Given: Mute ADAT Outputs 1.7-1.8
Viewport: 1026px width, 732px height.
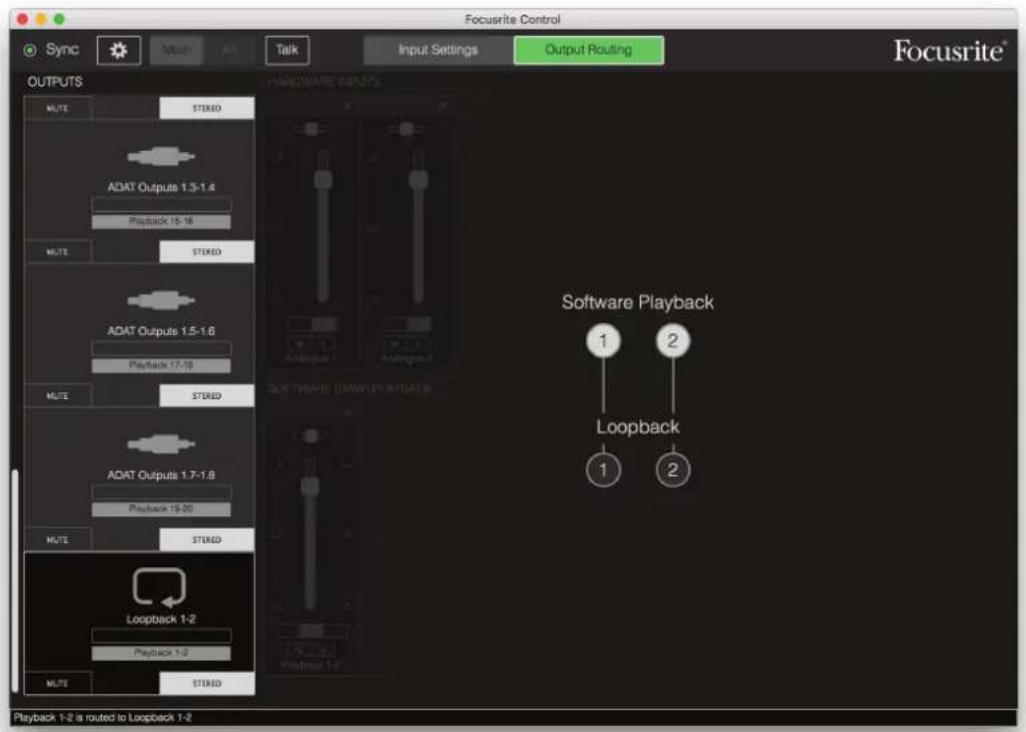Looking at the screenshot, I should click(58, 540).
